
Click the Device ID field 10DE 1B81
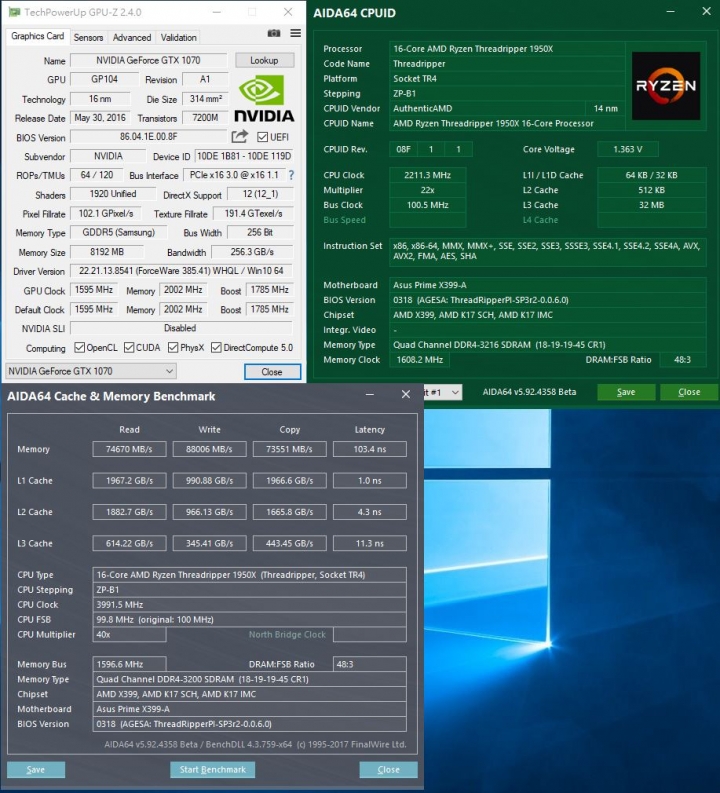point(244,156)
